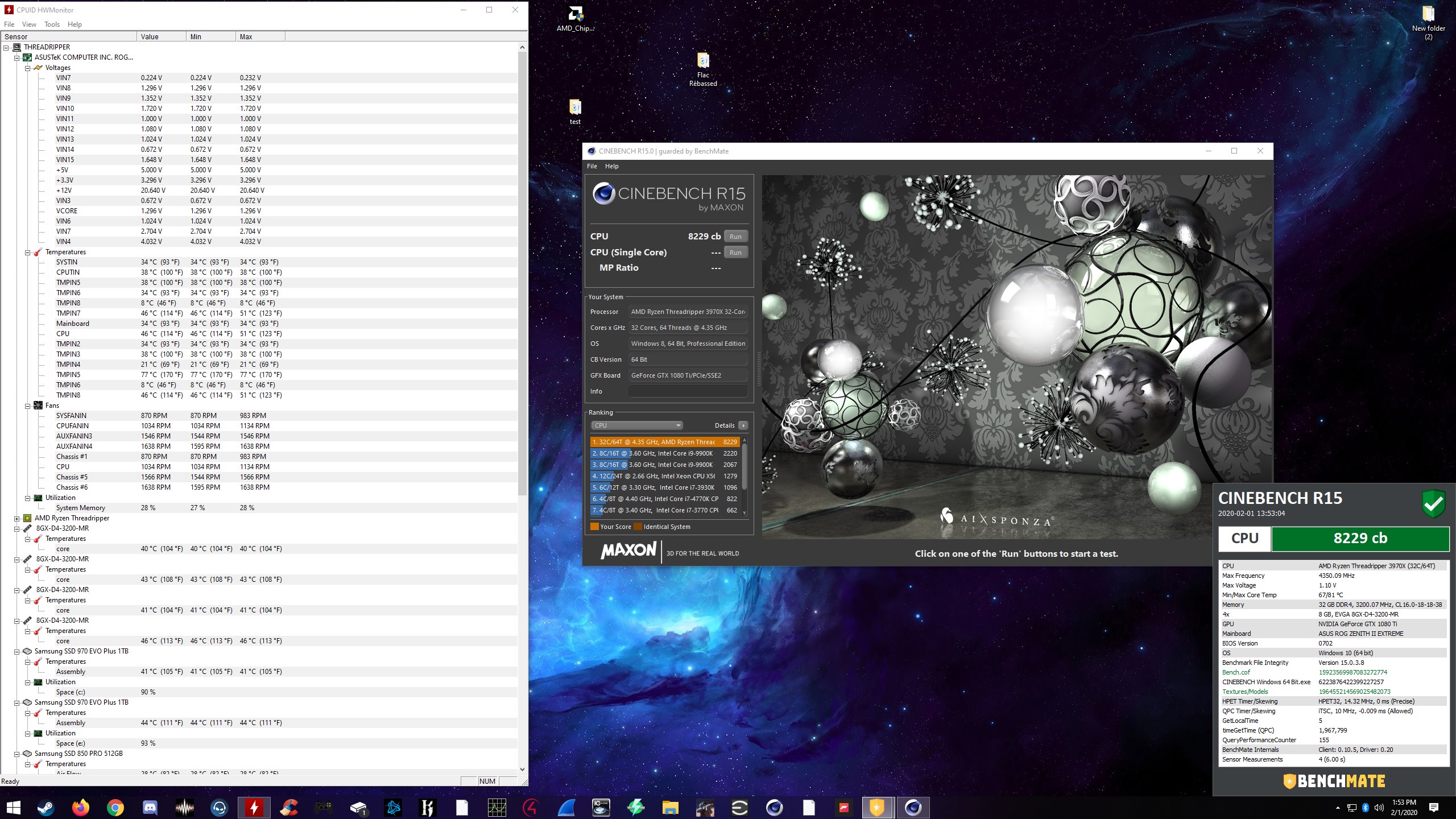Click the volume speaker tray icon
Image resolution: width=1456 pixels, height=819 pixels.
pos(1379,808)
